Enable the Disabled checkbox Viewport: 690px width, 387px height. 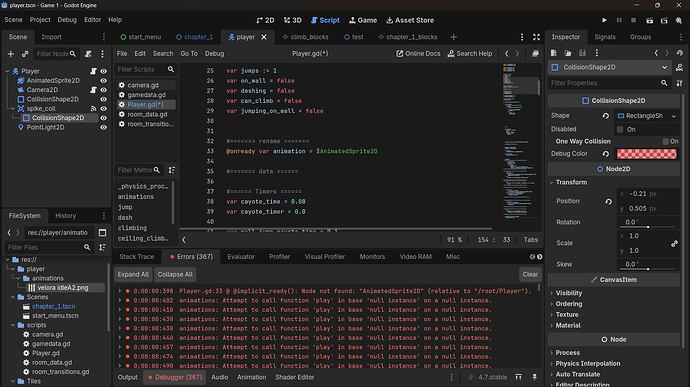[x=620, y=129]
